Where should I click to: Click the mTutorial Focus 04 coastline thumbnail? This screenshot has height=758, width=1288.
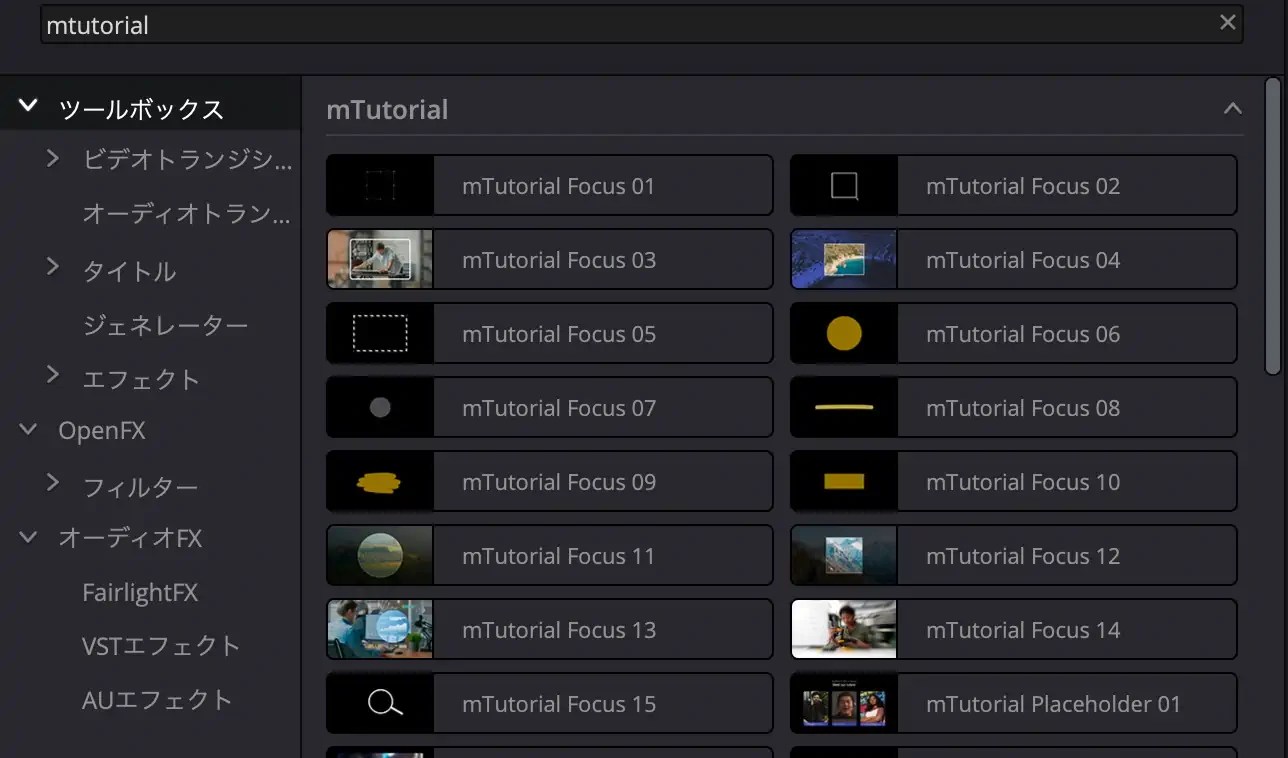pyautogui.click(x=844, y=259)
